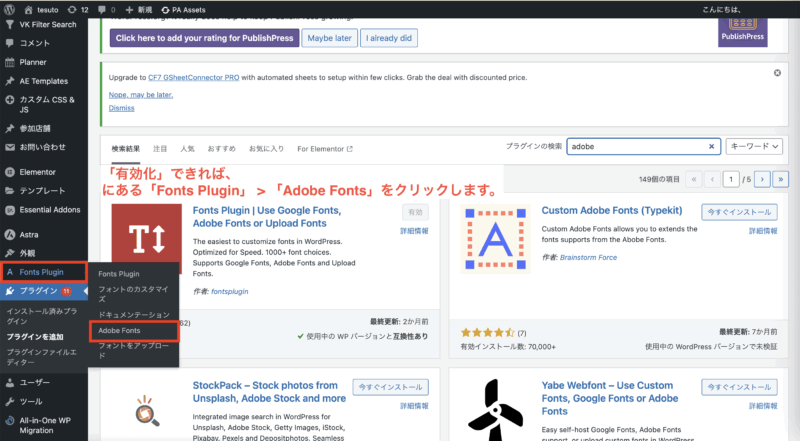Click the 参加店舗 pin icon
This screenshot has height=441, width=800.
pyautogui.click(x=10, y=129)
